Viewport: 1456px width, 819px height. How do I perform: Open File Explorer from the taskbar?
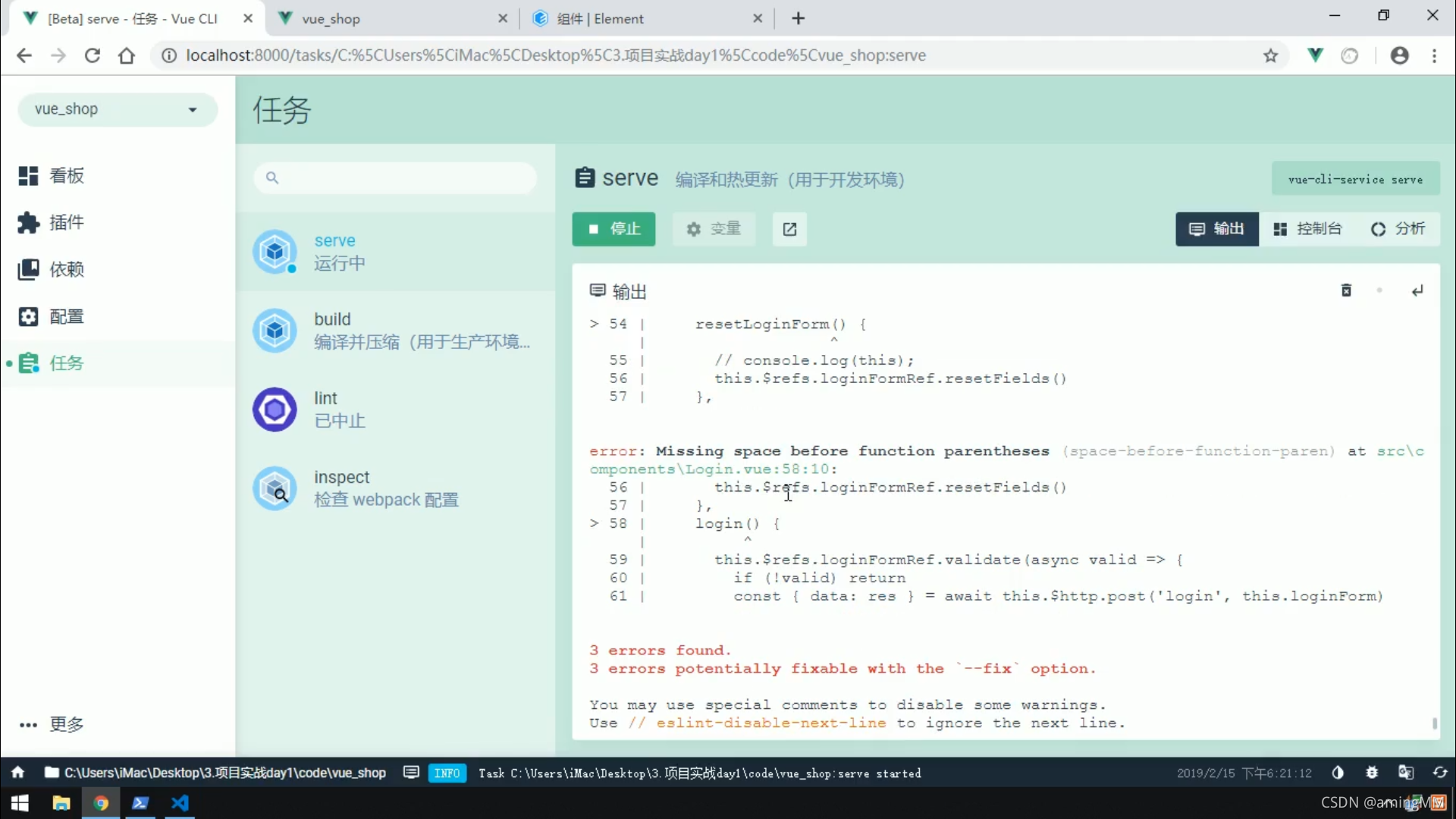(x=61, y=803)
